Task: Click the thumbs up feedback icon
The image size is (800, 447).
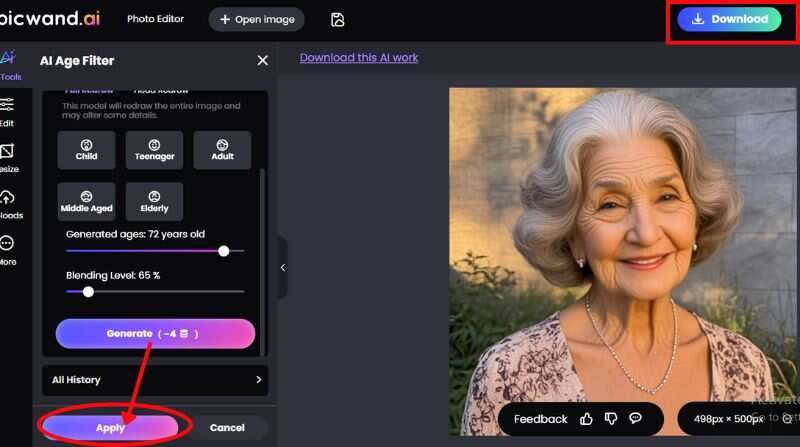Action: click(586, 419)
